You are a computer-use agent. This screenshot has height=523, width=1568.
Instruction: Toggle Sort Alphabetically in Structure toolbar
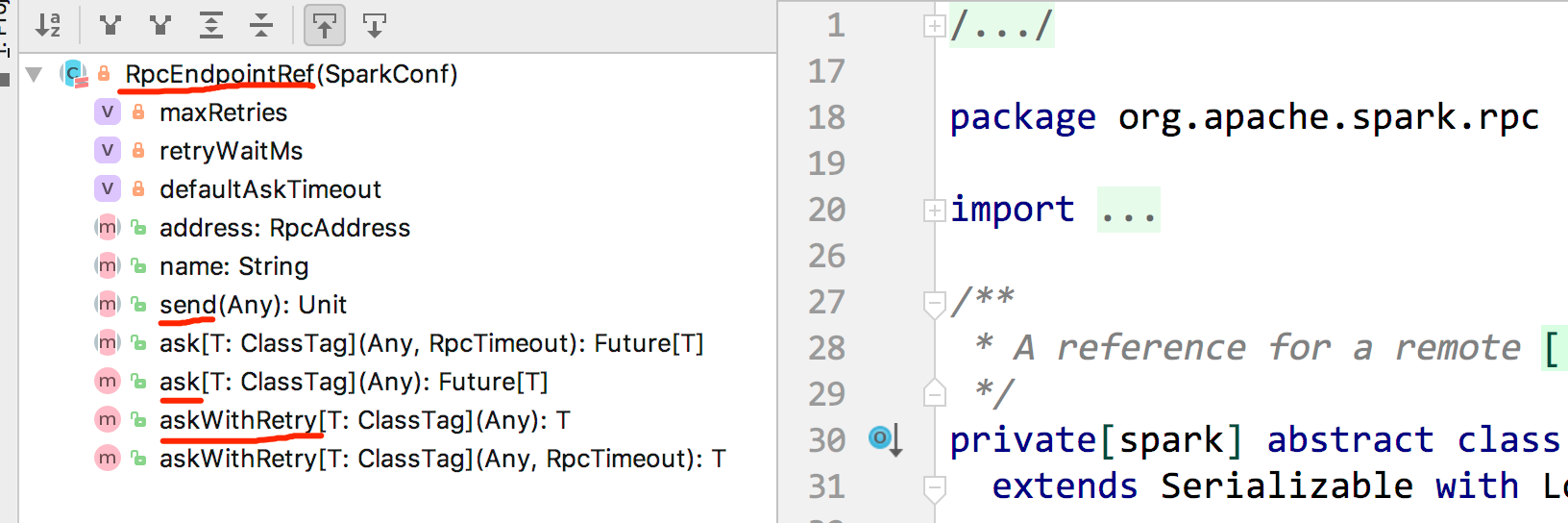(48, 25)
